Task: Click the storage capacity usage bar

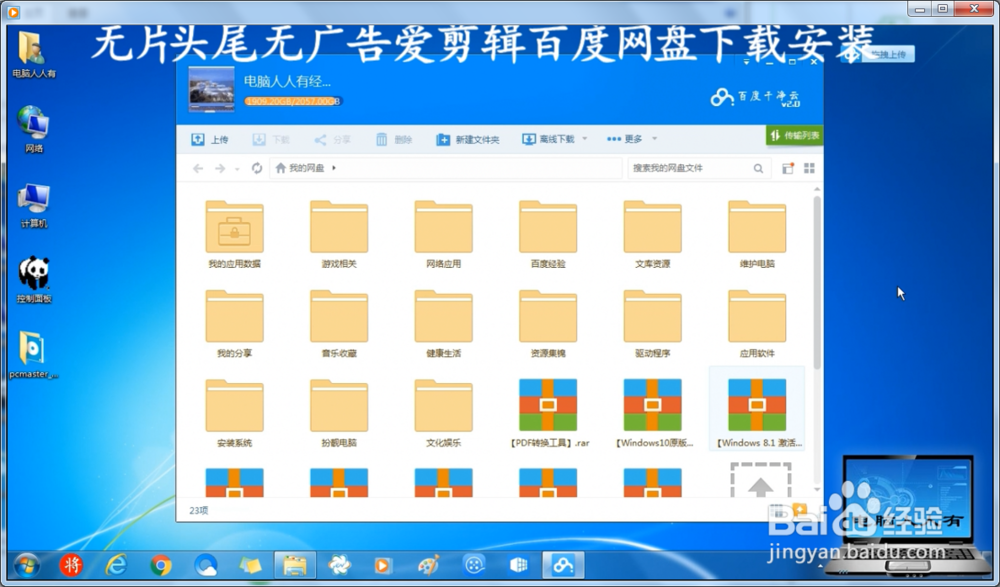Action: [x=293, y=101]
